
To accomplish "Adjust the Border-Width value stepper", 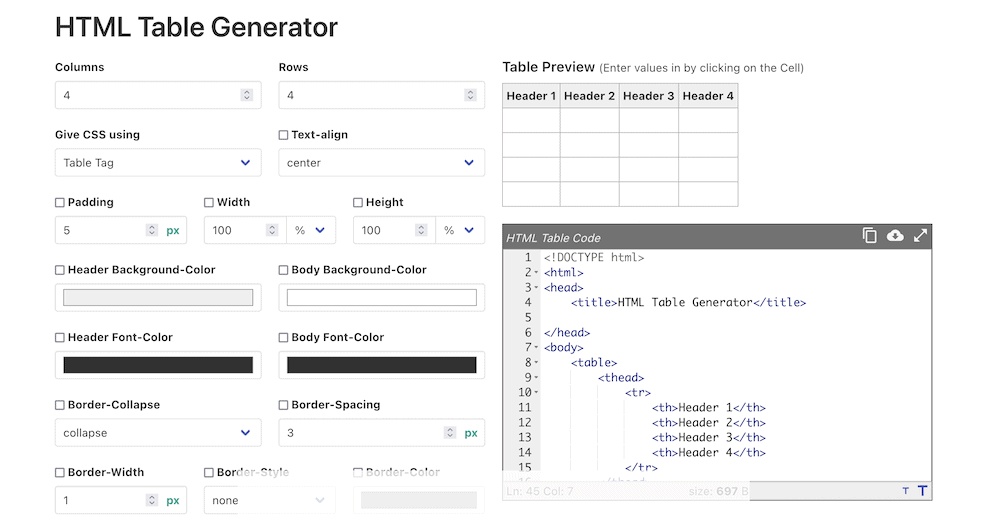I will click(152, 500).
